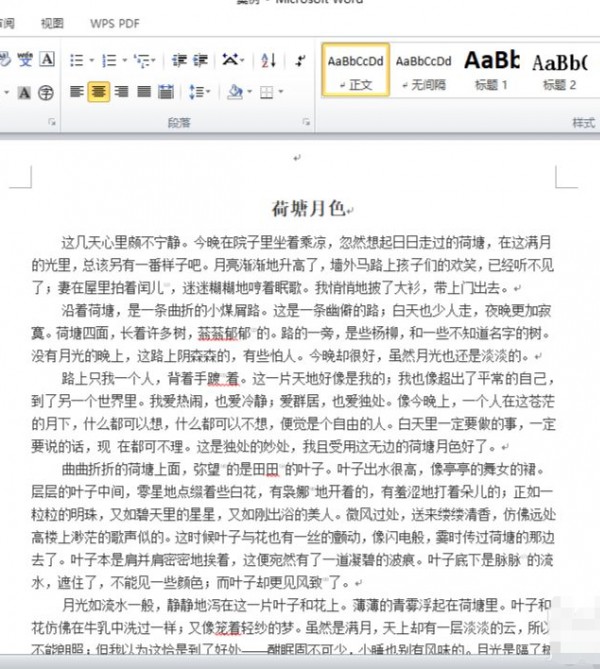
Task: Click the clear formatting eraser icon
Action: (4, 59)
